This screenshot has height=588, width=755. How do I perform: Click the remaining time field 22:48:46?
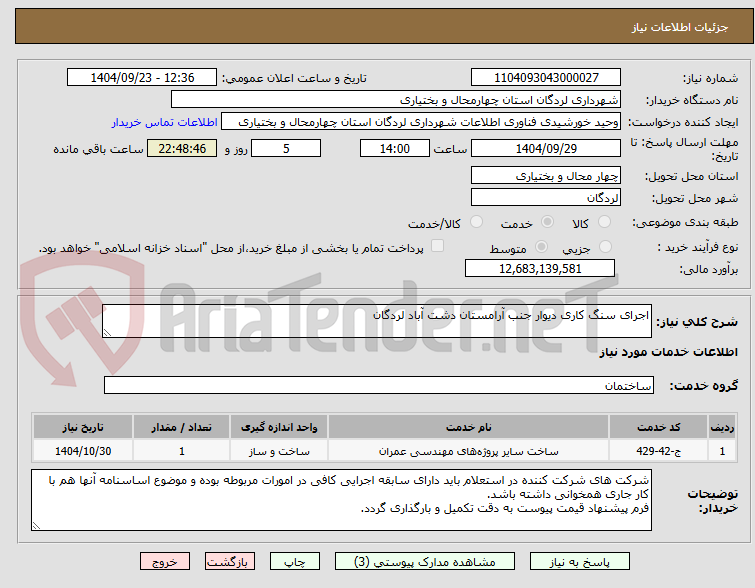pos(182,148)
